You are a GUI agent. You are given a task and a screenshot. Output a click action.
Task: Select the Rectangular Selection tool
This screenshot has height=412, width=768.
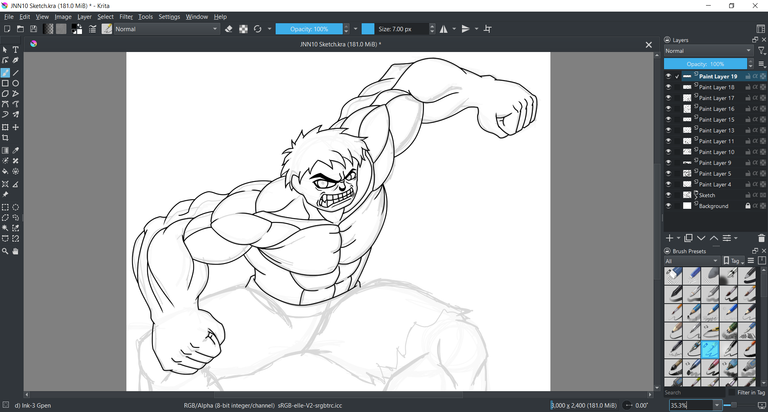click(x=5, y=207)
